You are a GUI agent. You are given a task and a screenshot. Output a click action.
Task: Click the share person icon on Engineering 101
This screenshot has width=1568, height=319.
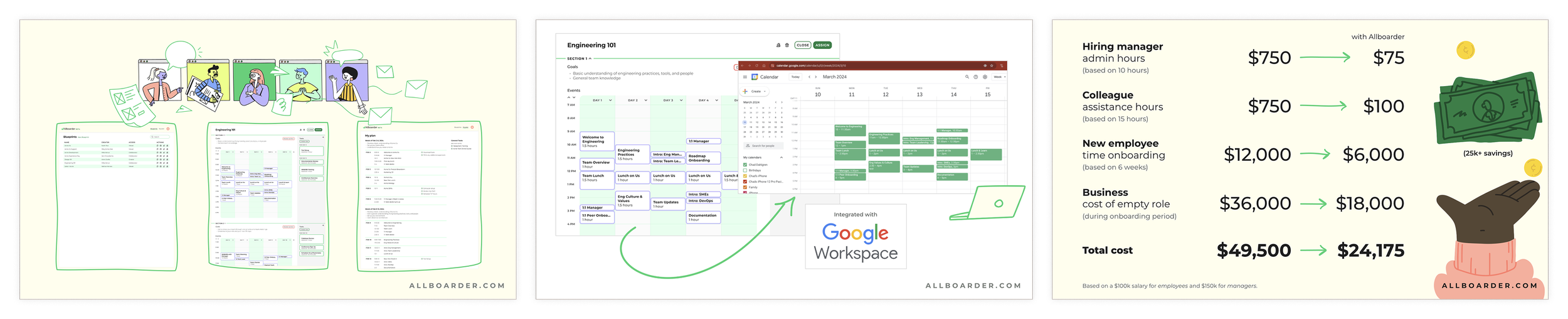[778, 45]
